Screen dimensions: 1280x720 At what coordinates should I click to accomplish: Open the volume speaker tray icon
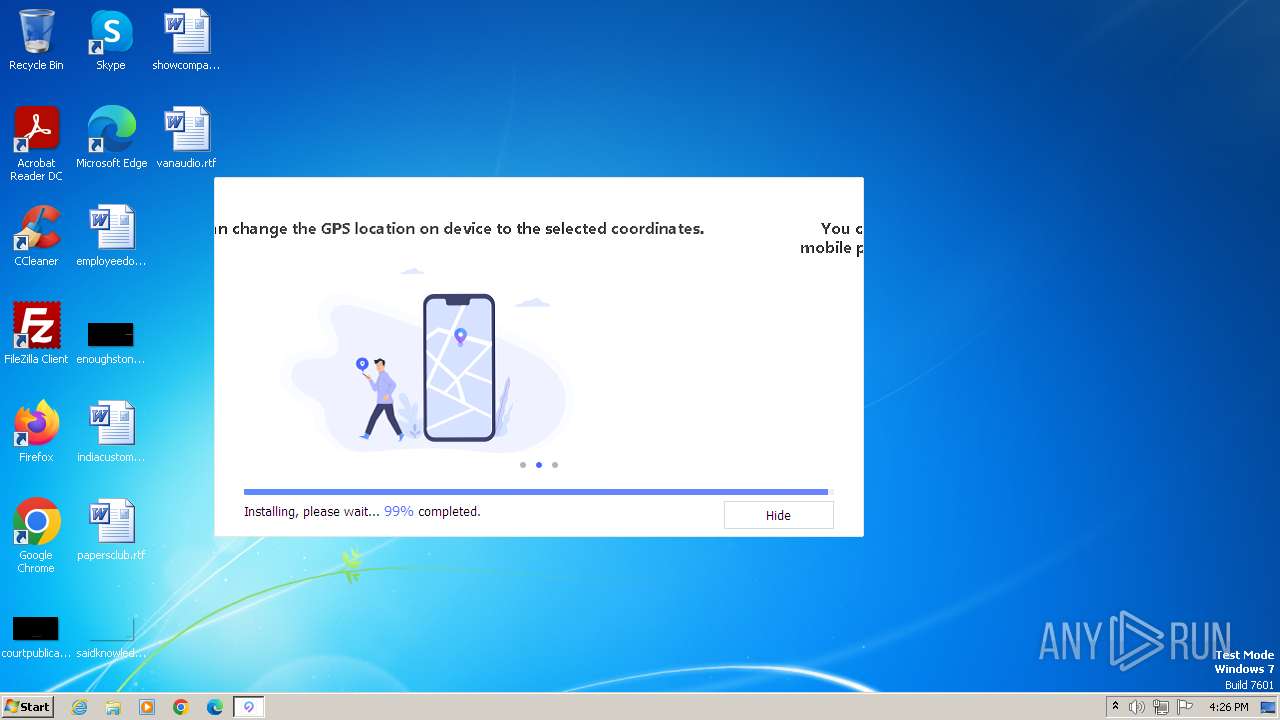pyautogui.click(x=1137, y=707)
